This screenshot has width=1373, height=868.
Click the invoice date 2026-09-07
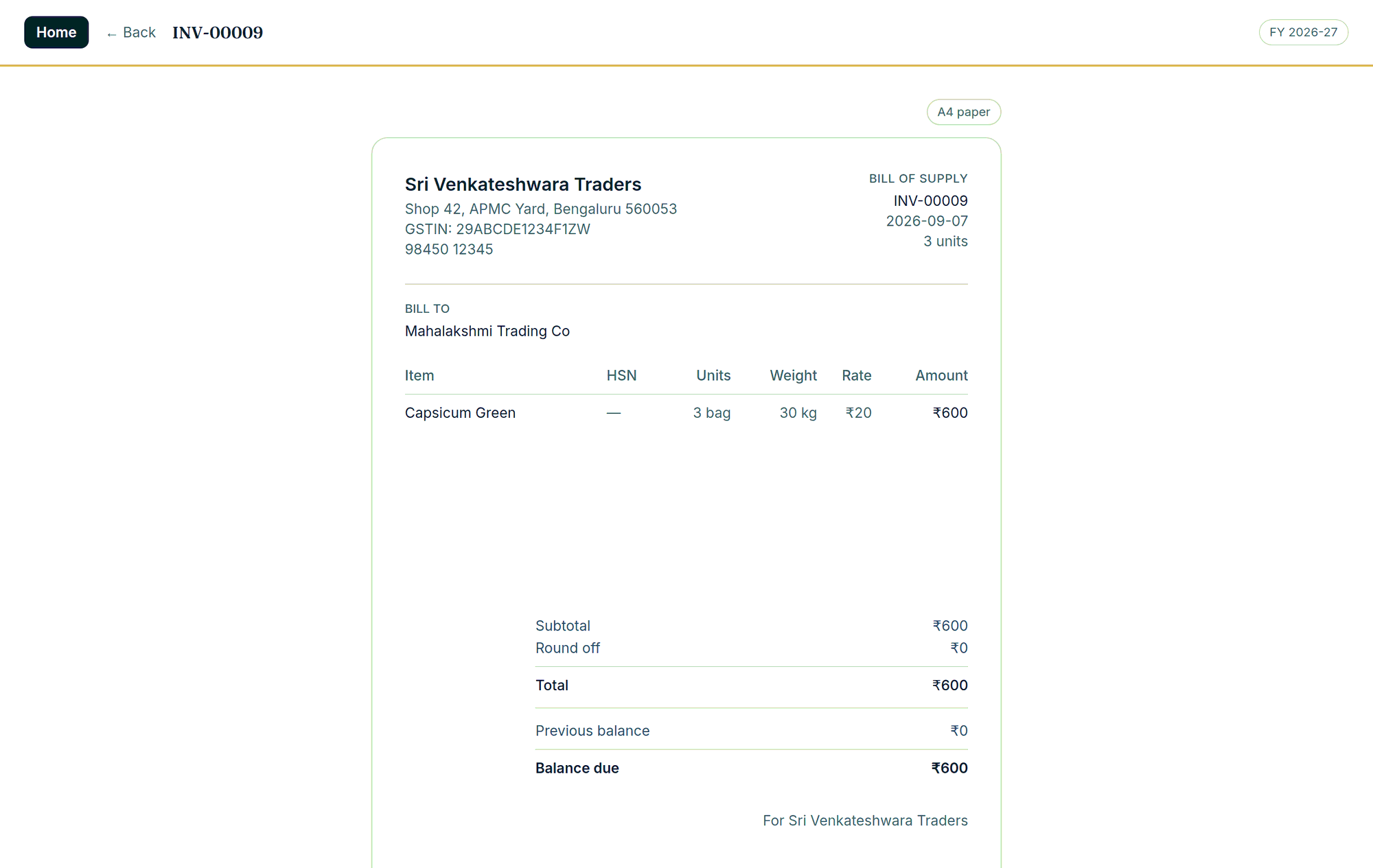[x=927, y=221]
